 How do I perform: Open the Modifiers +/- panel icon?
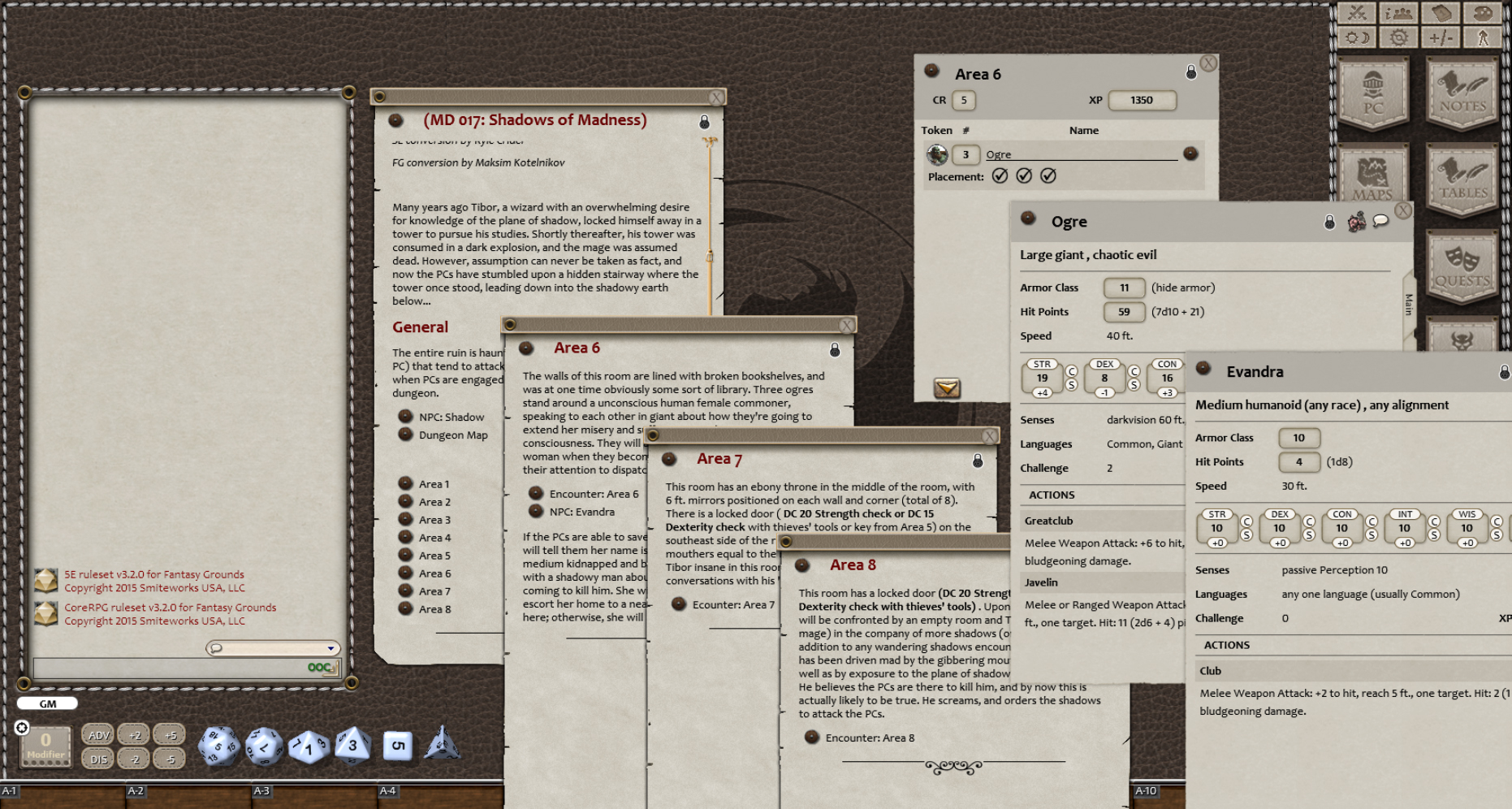1441,37
